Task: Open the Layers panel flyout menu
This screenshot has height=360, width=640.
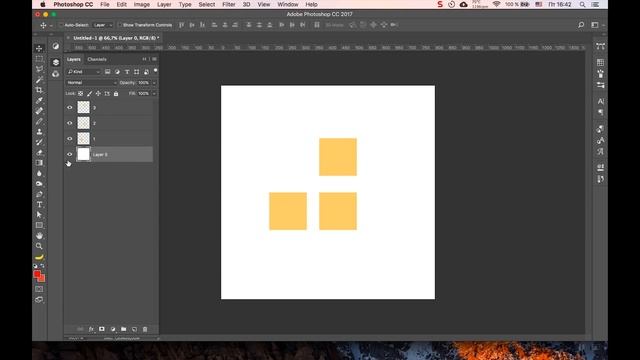Action: (x=154, y=59)
